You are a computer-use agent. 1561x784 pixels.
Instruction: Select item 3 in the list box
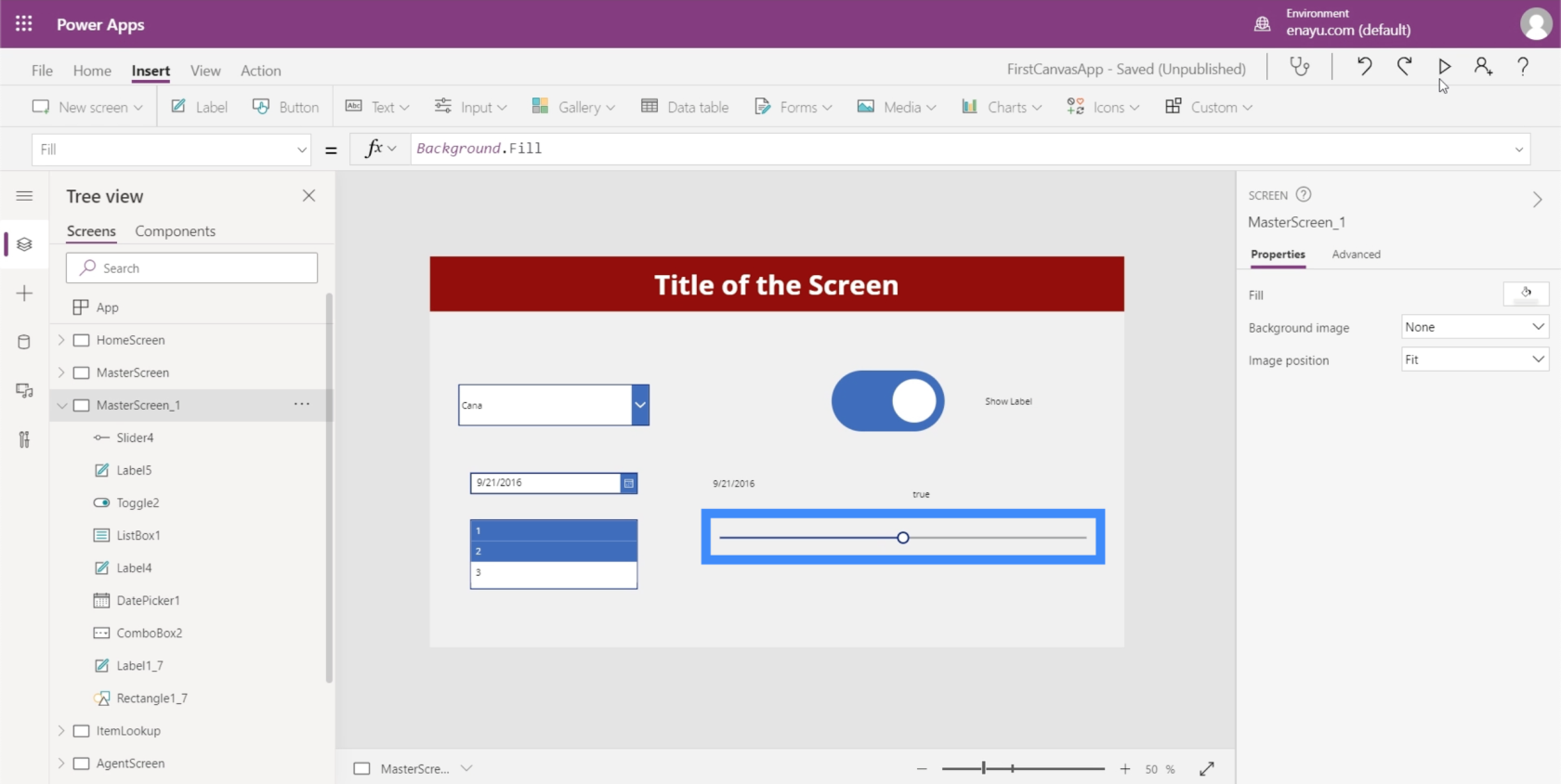pyautogui.click(x=554, y=573)
